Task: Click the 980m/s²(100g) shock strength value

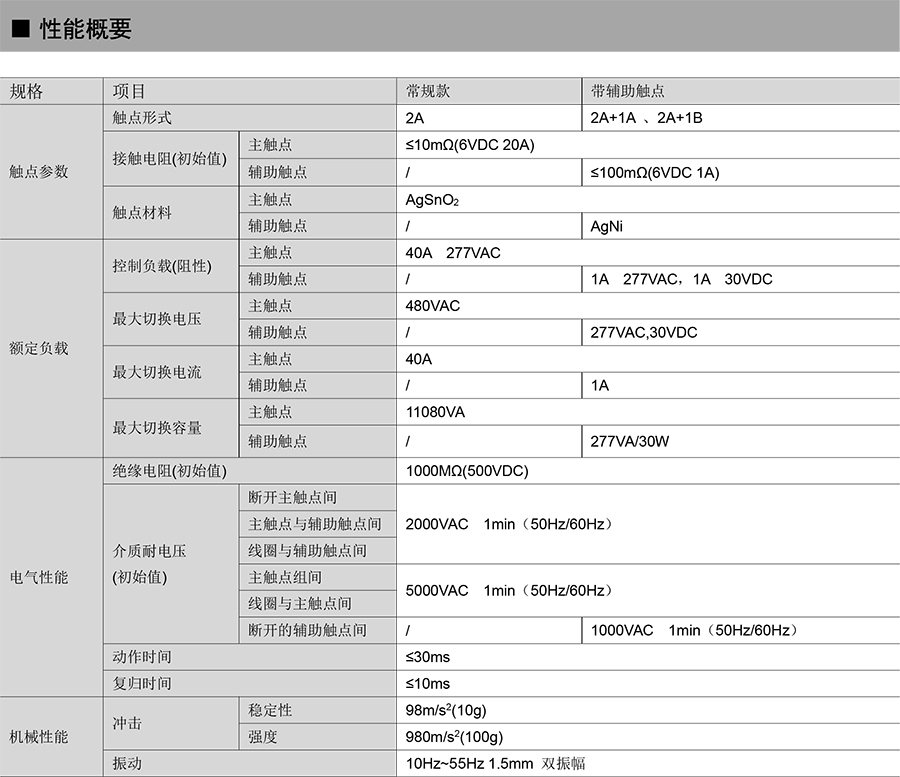Action: coord(453,737)
